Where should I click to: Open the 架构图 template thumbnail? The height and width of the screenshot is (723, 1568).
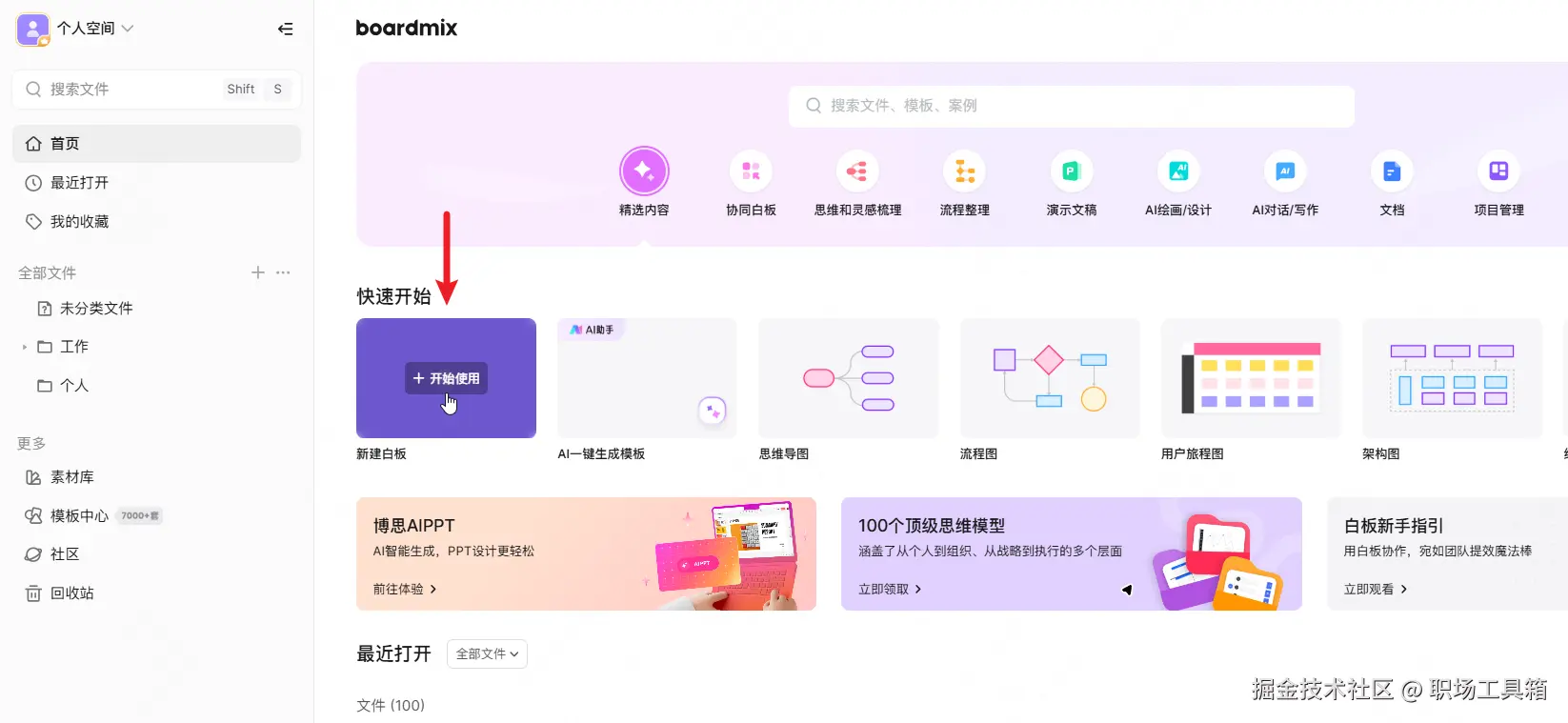pos(1452,378)
